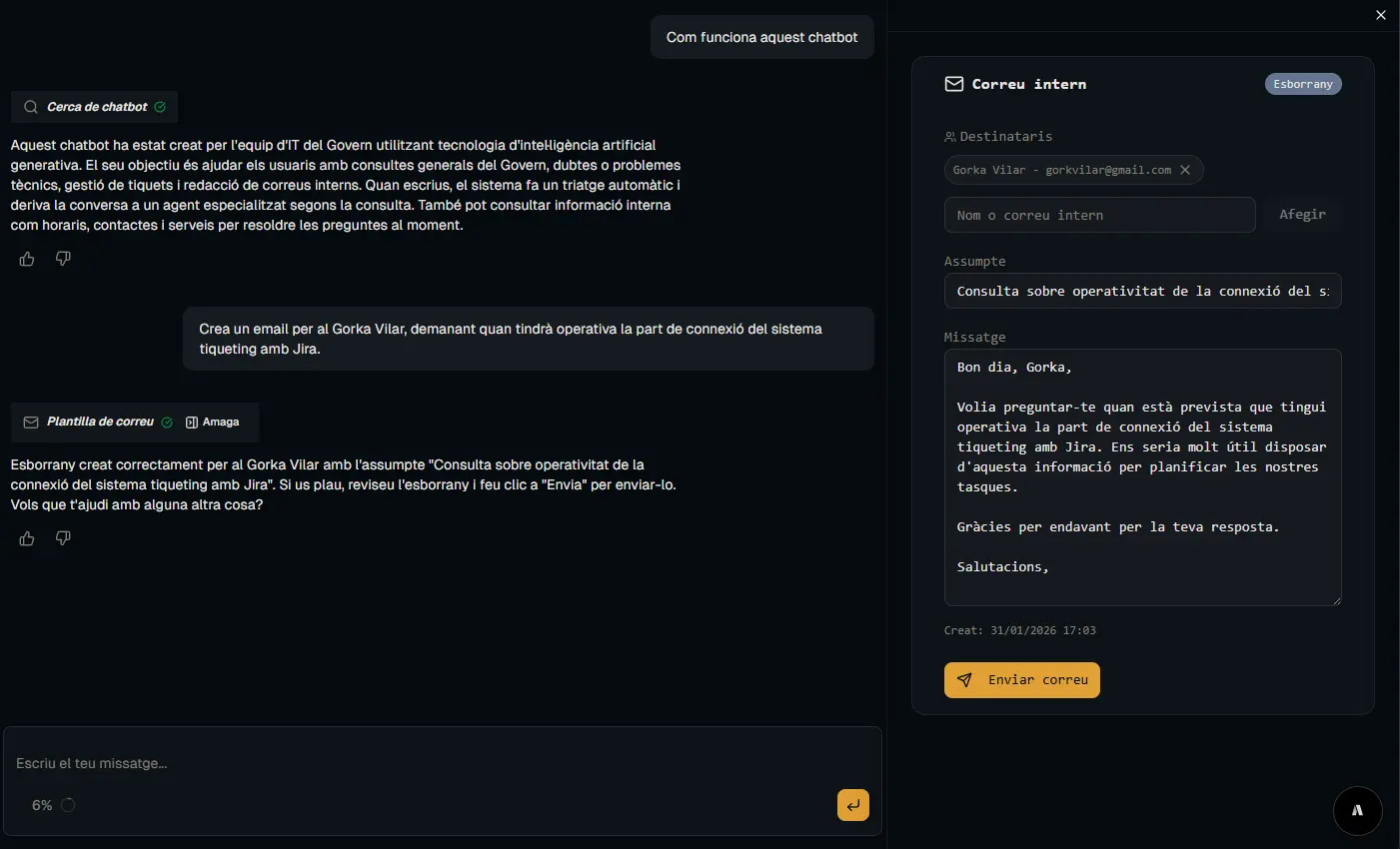
Task: Click the Afegir recipient button
Action: point(1302,215)
